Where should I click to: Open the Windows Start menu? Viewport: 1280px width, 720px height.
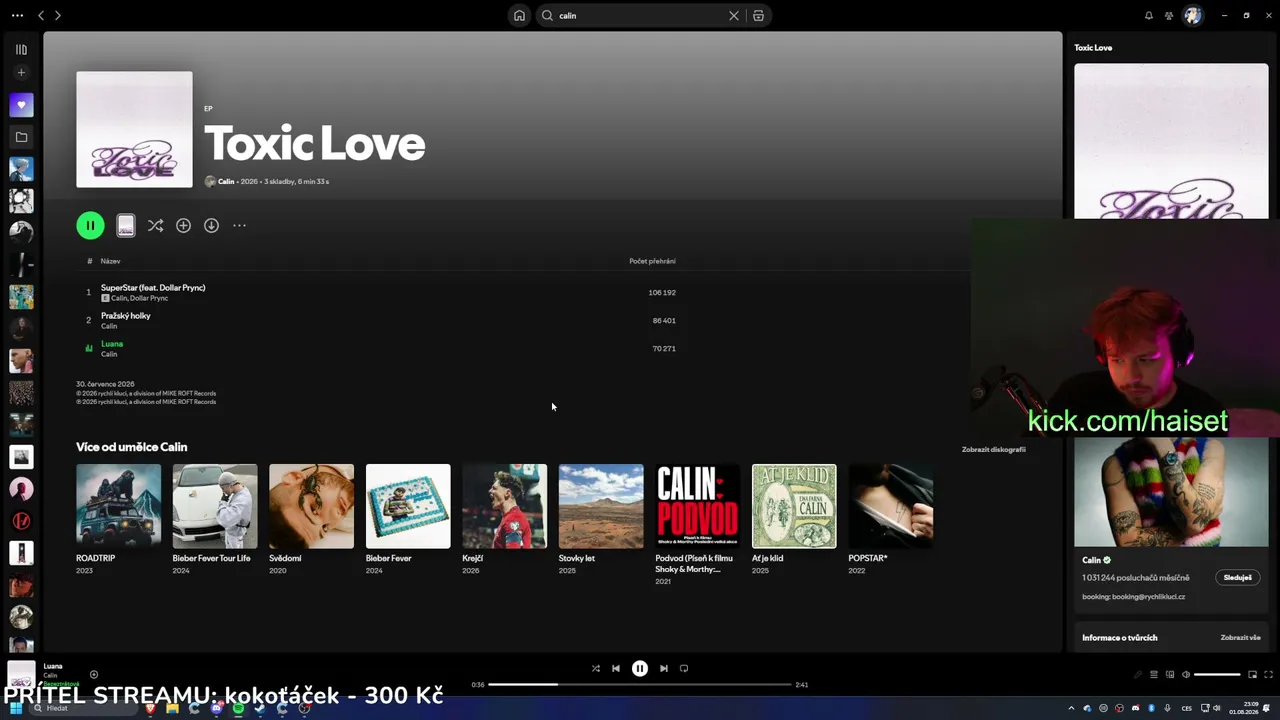[x=16, y=708]
